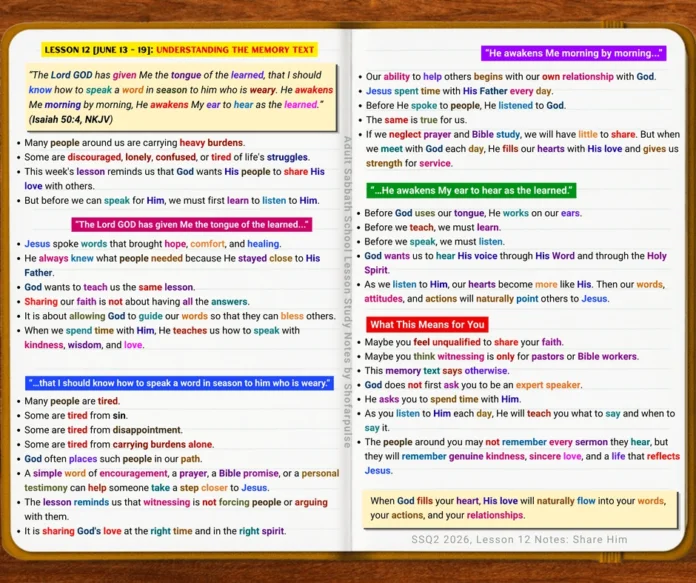Click bullet 'He asks you to spend time with Him.'
This screenshot has height=583, width=696.
[x=443, y=399]
